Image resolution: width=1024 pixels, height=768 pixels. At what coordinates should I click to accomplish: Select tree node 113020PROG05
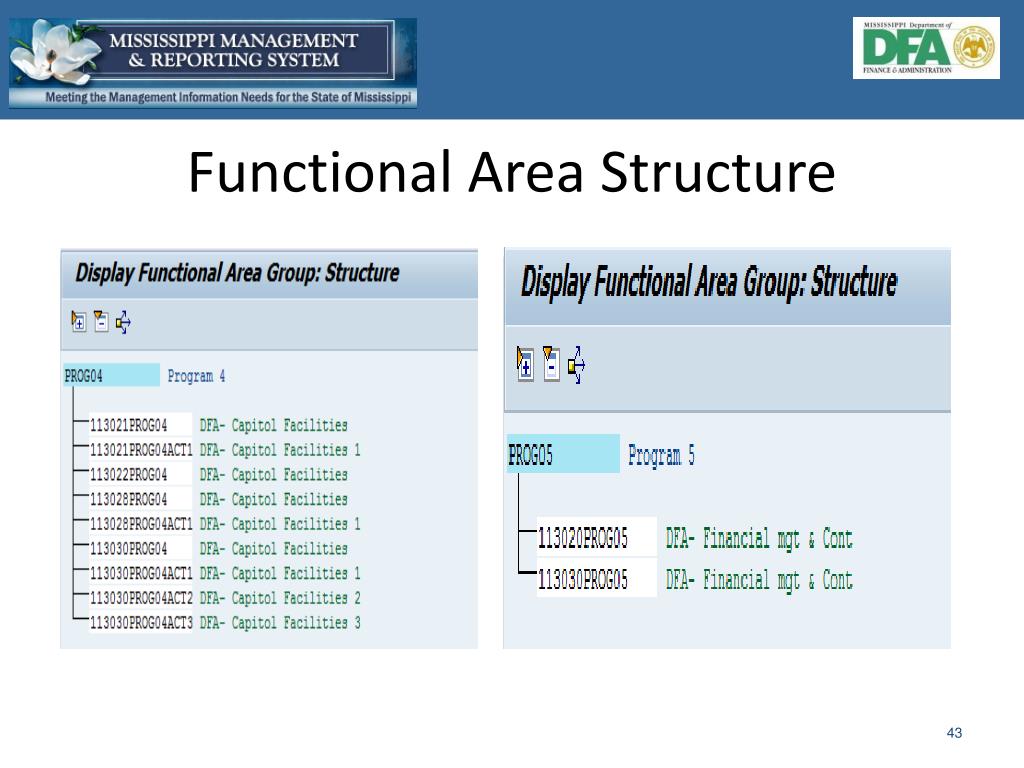[x=596, y=538]
